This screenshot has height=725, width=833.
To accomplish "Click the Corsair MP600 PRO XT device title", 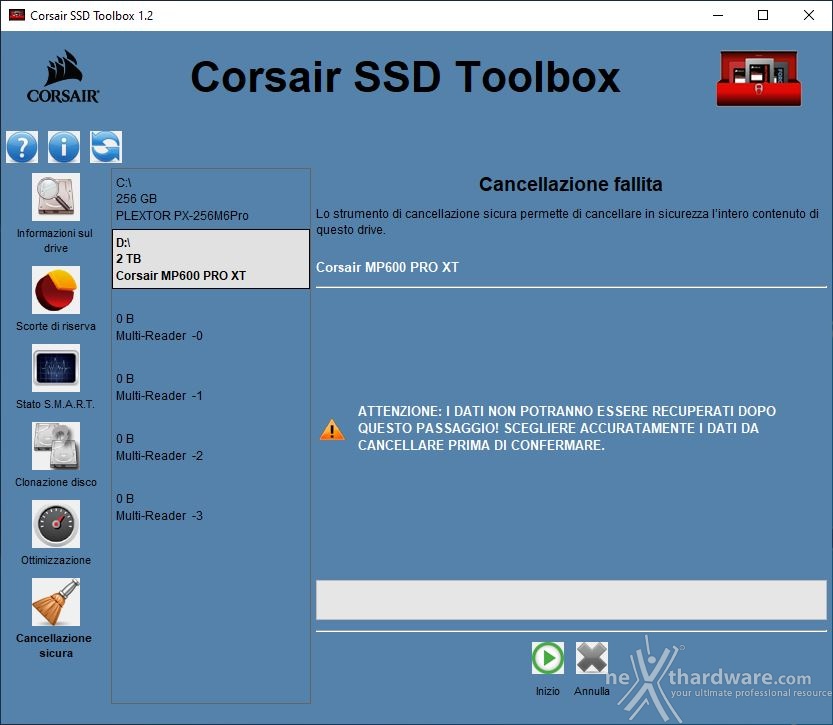I will (387, 267).
